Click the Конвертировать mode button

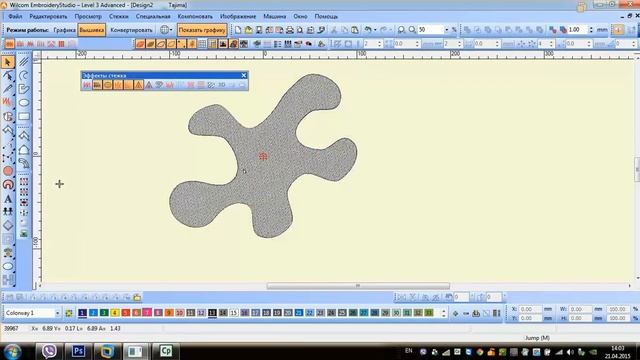(131, 30)
